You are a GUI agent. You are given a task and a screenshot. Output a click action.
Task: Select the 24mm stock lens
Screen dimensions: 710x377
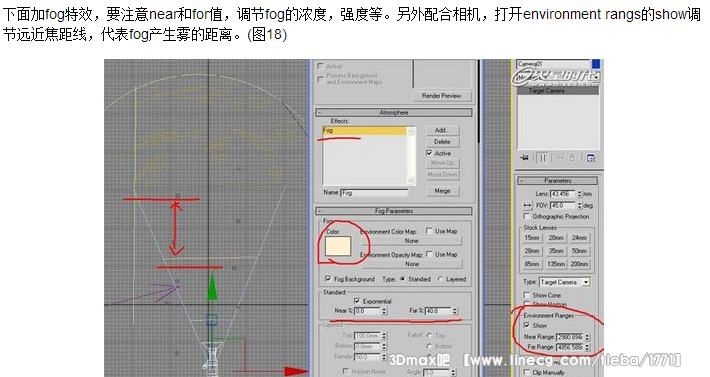[579, 238]
